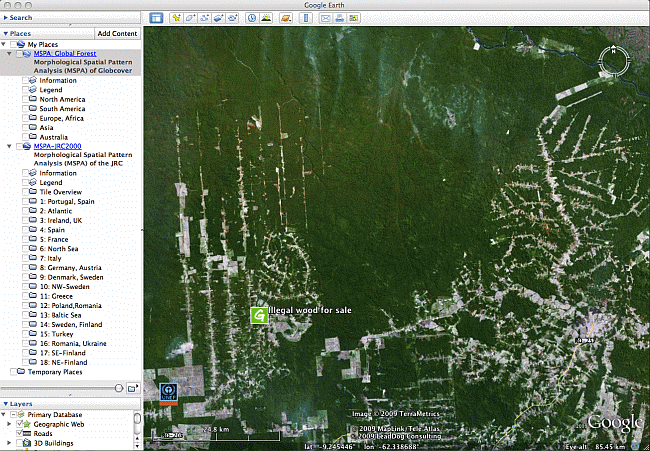Image resolution: width=650 pixels, height=451 pixels.
Task: Click the compass navigation ring
Action: tap(615, 61)
